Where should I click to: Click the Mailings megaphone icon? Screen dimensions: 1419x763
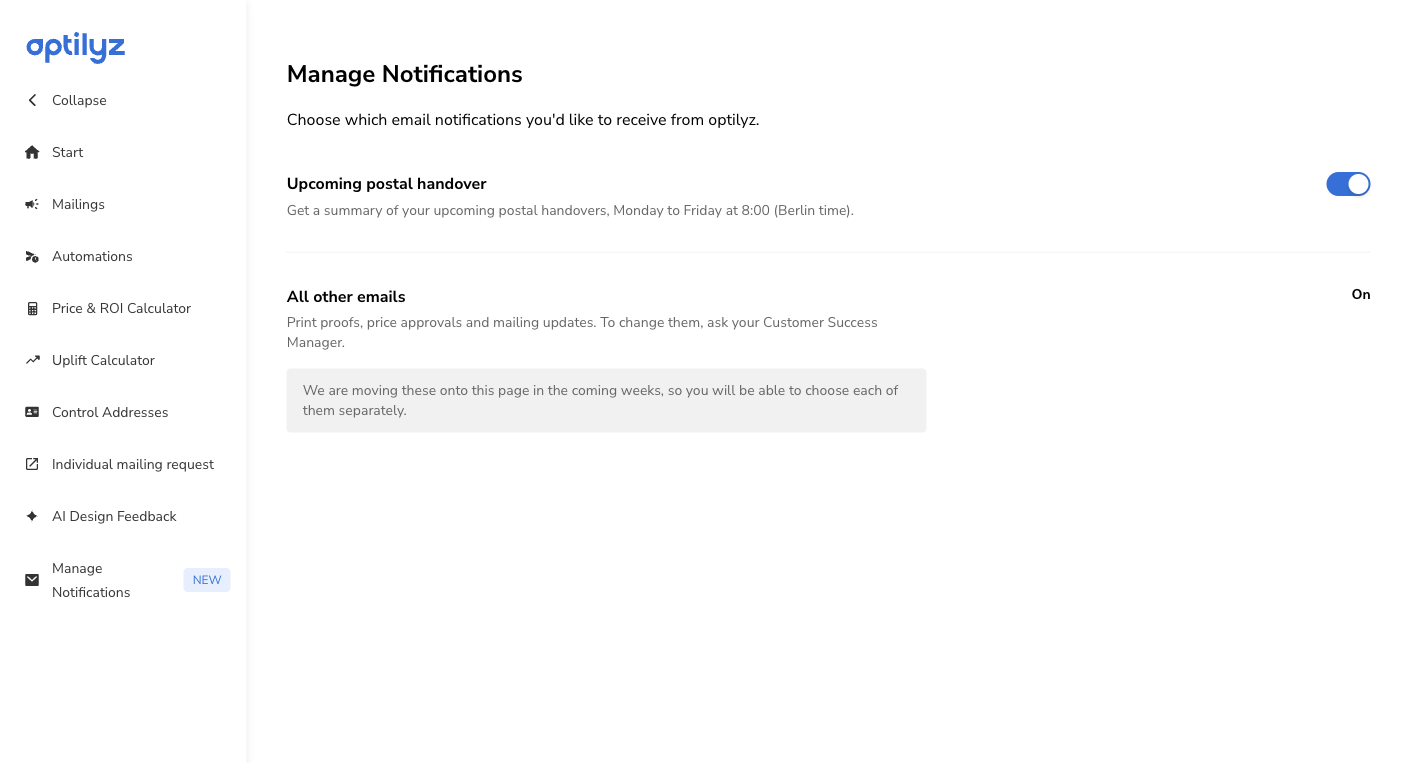pos(32,204)
